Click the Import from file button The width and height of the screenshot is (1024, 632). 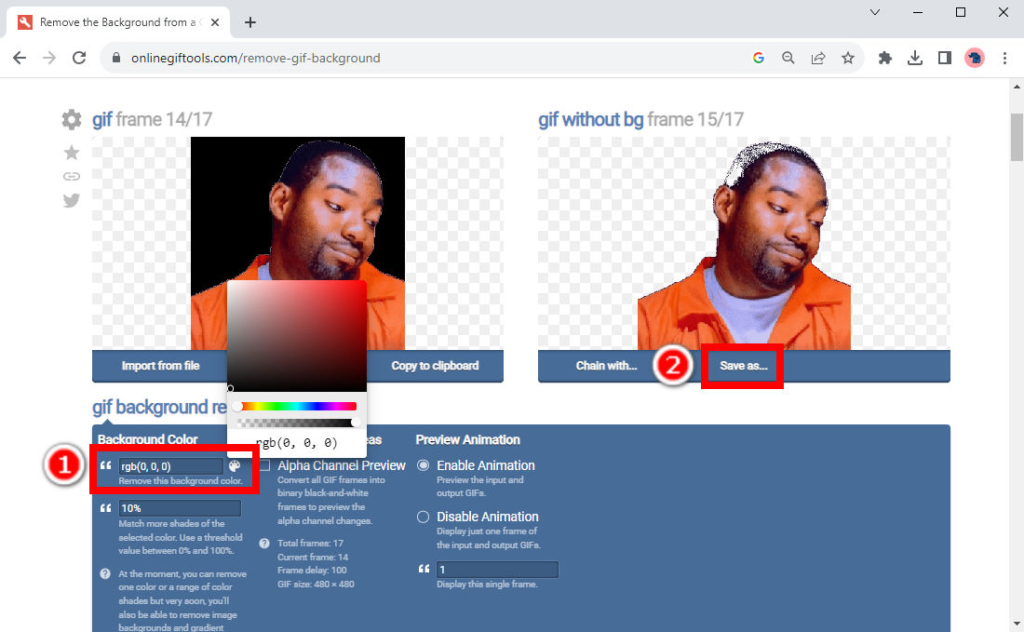pos(160,366)
